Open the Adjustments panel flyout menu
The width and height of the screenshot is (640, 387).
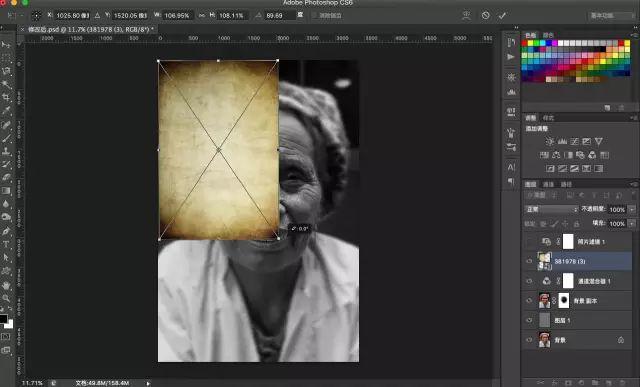(635, 118)
